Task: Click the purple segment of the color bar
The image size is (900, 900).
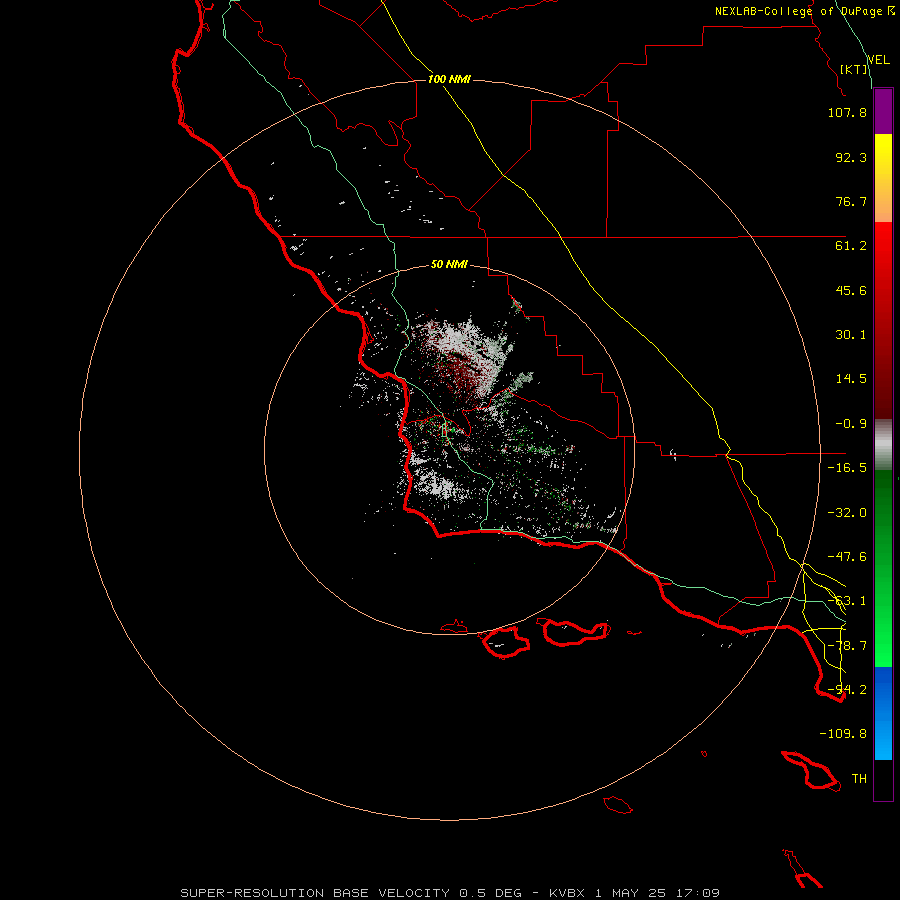Action: point(883,111)
